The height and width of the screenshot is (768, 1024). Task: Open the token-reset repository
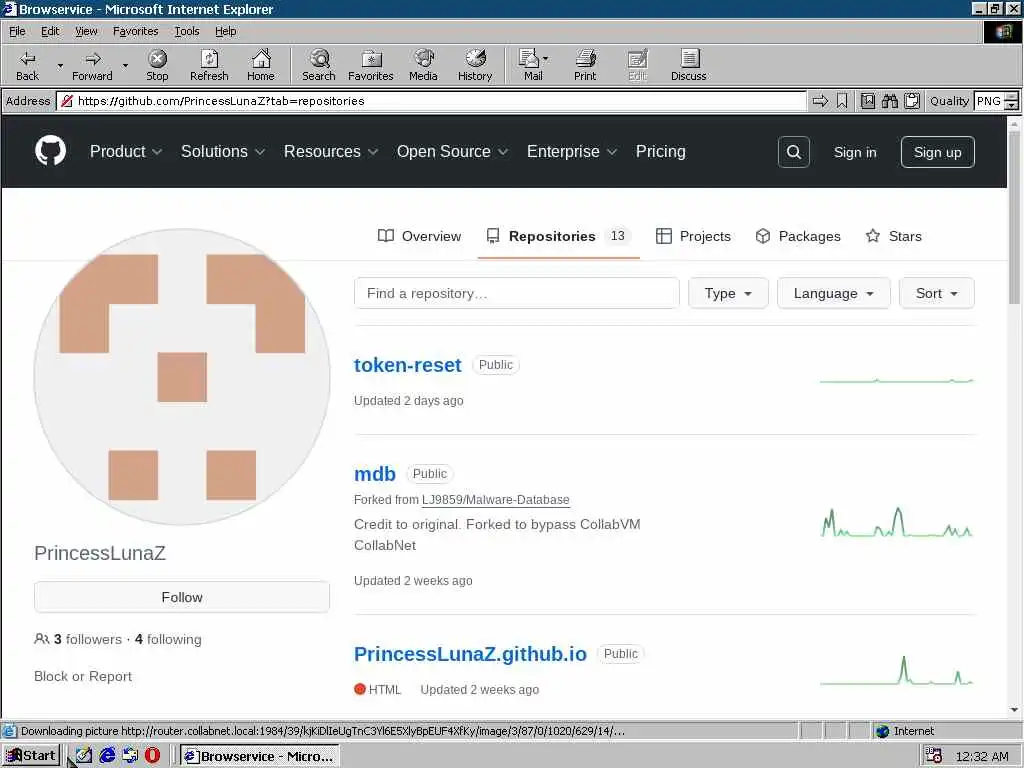(x=408, y=365)
